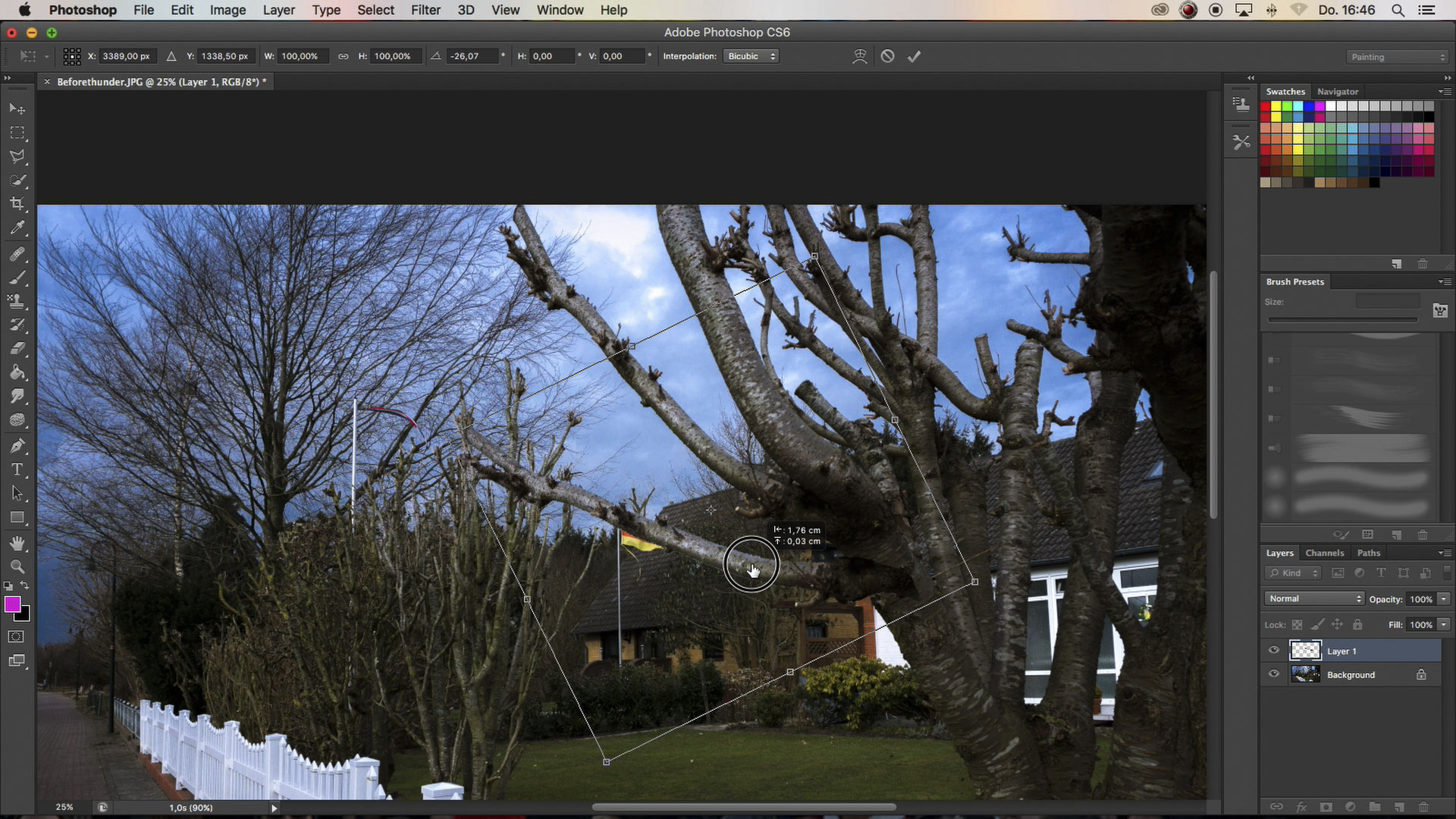Open the Image menu
The width and height of the screenshot is (1456, 819).
(227, 10)
